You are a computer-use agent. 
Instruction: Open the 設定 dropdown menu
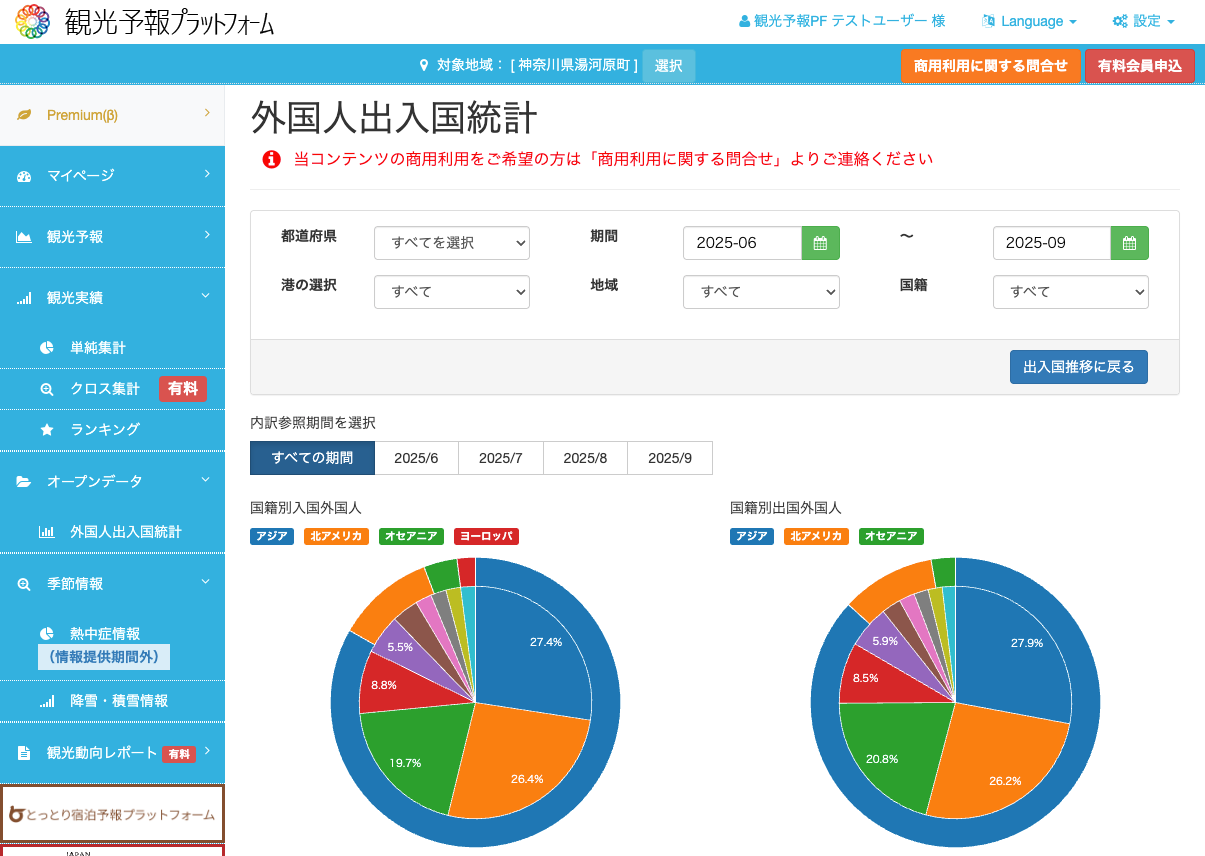(1143, 21)
